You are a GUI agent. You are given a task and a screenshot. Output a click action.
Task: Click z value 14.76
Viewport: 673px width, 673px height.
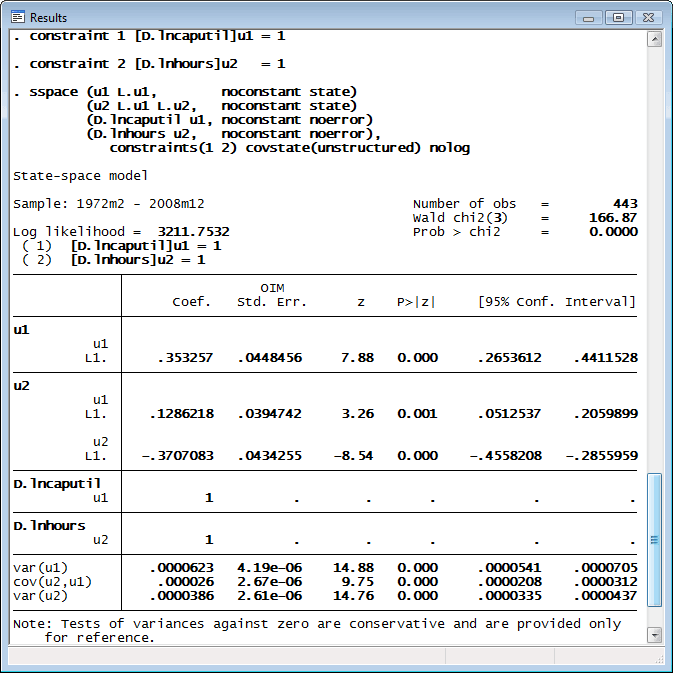pyautogui.click(x=354, y=596)
